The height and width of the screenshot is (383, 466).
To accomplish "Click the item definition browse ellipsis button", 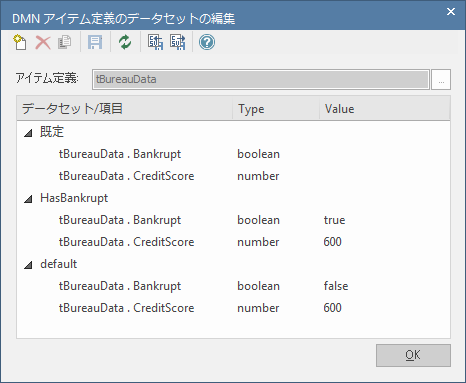I will coord(441,79).
